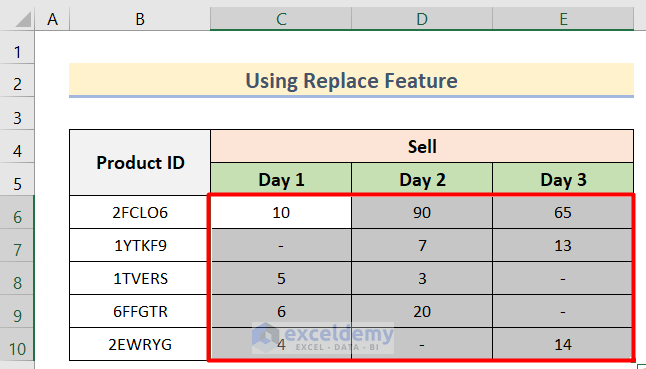Screen dimensions: 646x369
Task: Click the Day 1 cell with value 4
Action: pyautogui.click(x=281, y=344)
